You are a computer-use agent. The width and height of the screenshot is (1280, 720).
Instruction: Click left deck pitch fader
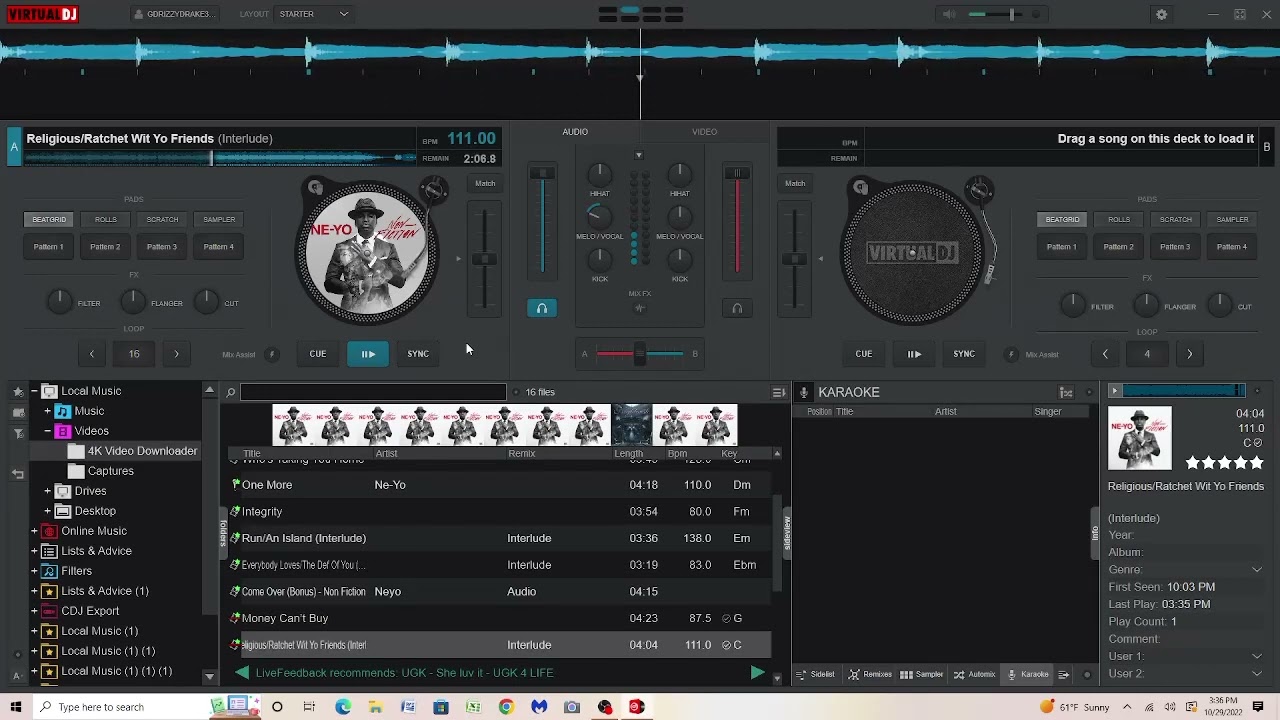pyautogui.click(x=485, y=259)
